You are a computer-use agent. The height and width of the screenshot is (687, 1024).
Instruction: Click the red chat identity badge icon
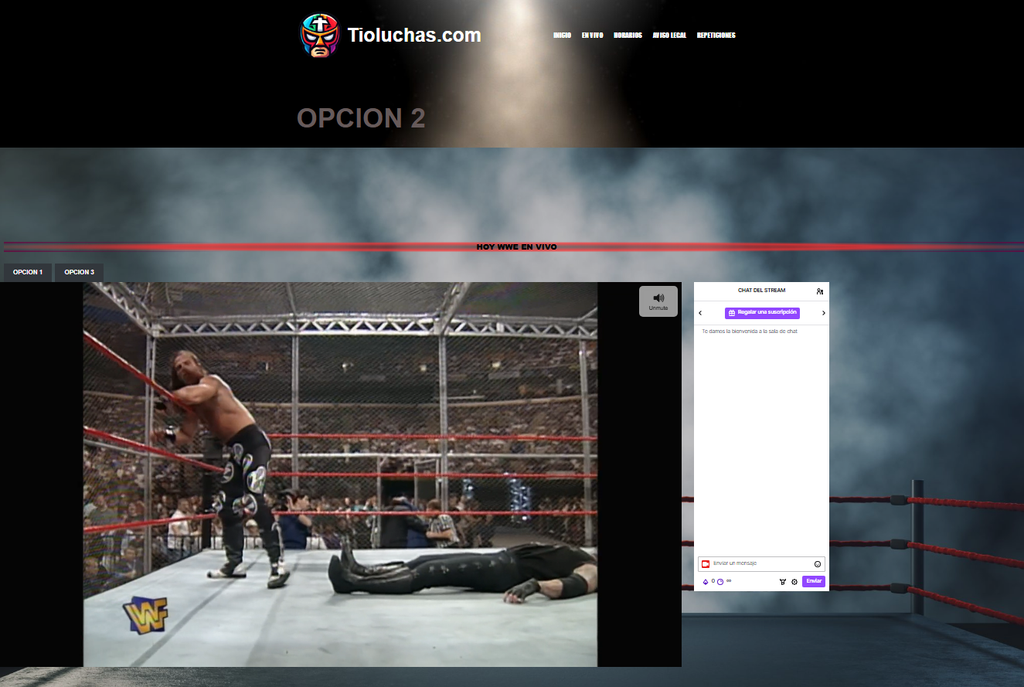pyautogui.click(x=705, y=564)
